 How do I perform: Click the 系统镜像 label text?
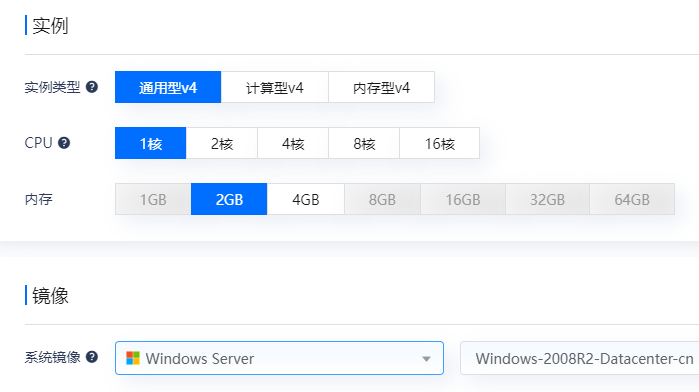point(52,357)
